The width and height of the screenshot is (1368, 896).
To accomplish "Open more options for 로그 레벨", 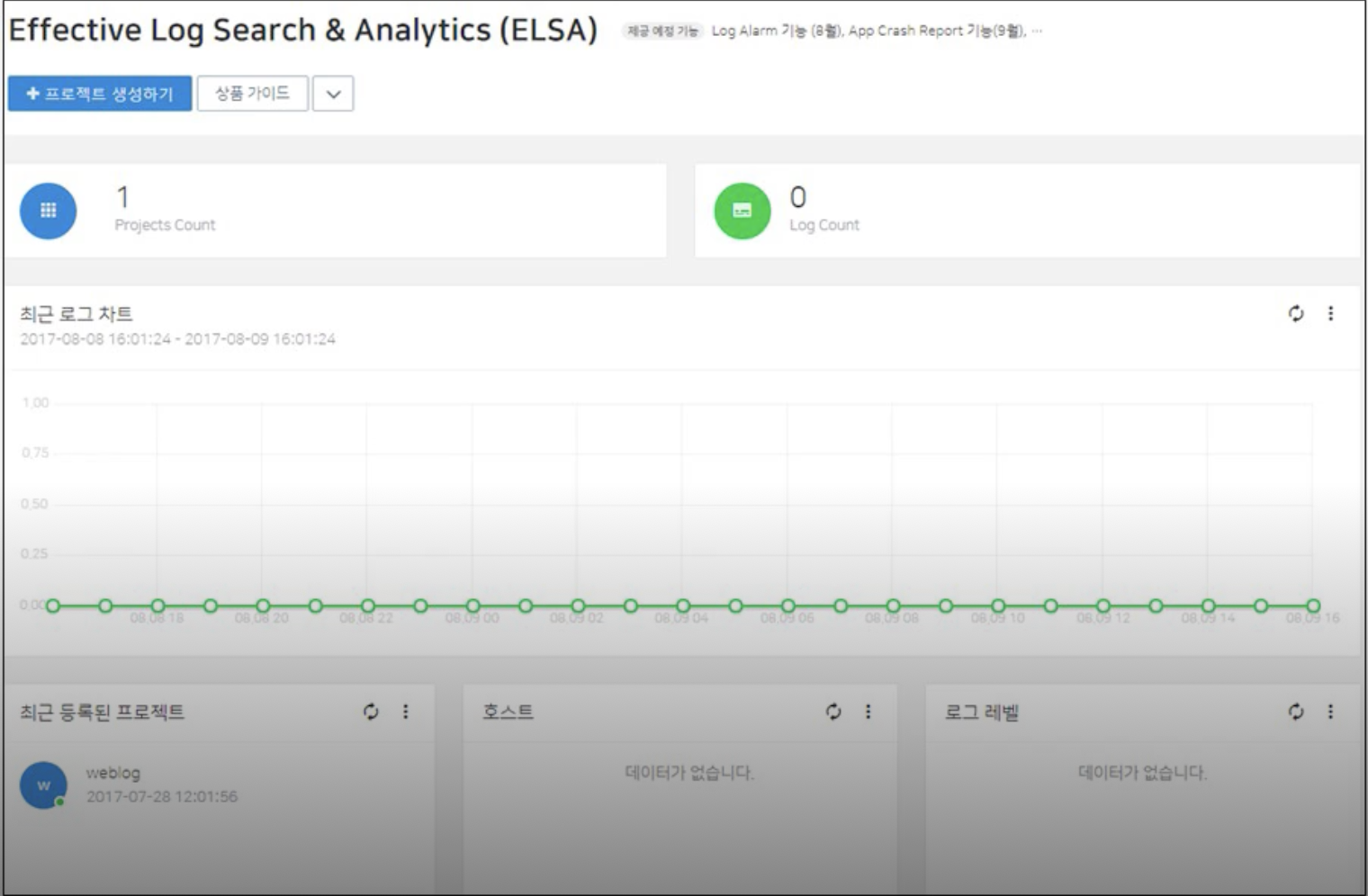I will point(1331,712).
